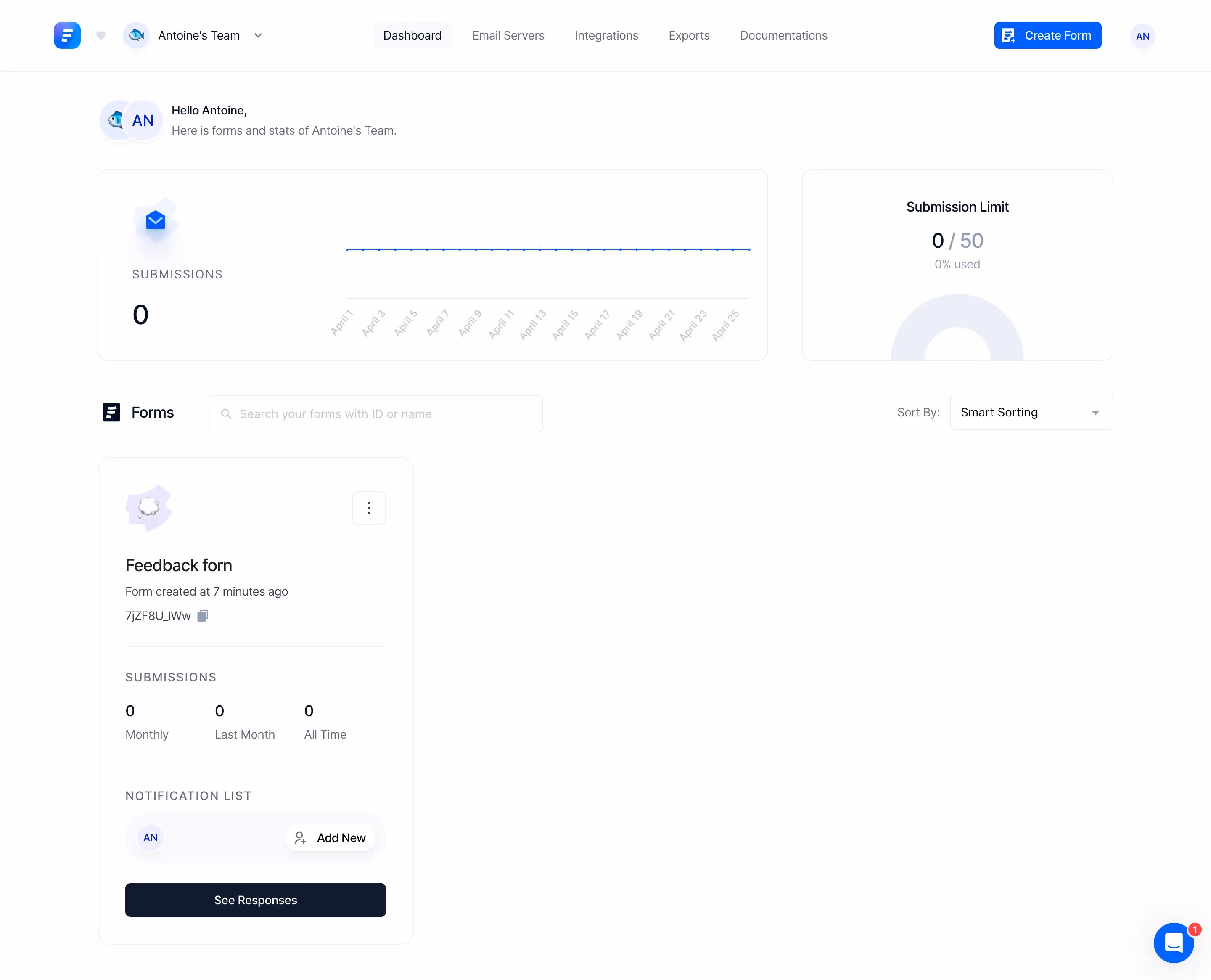Open the chat support bubble

click(x=1174, y=943)
